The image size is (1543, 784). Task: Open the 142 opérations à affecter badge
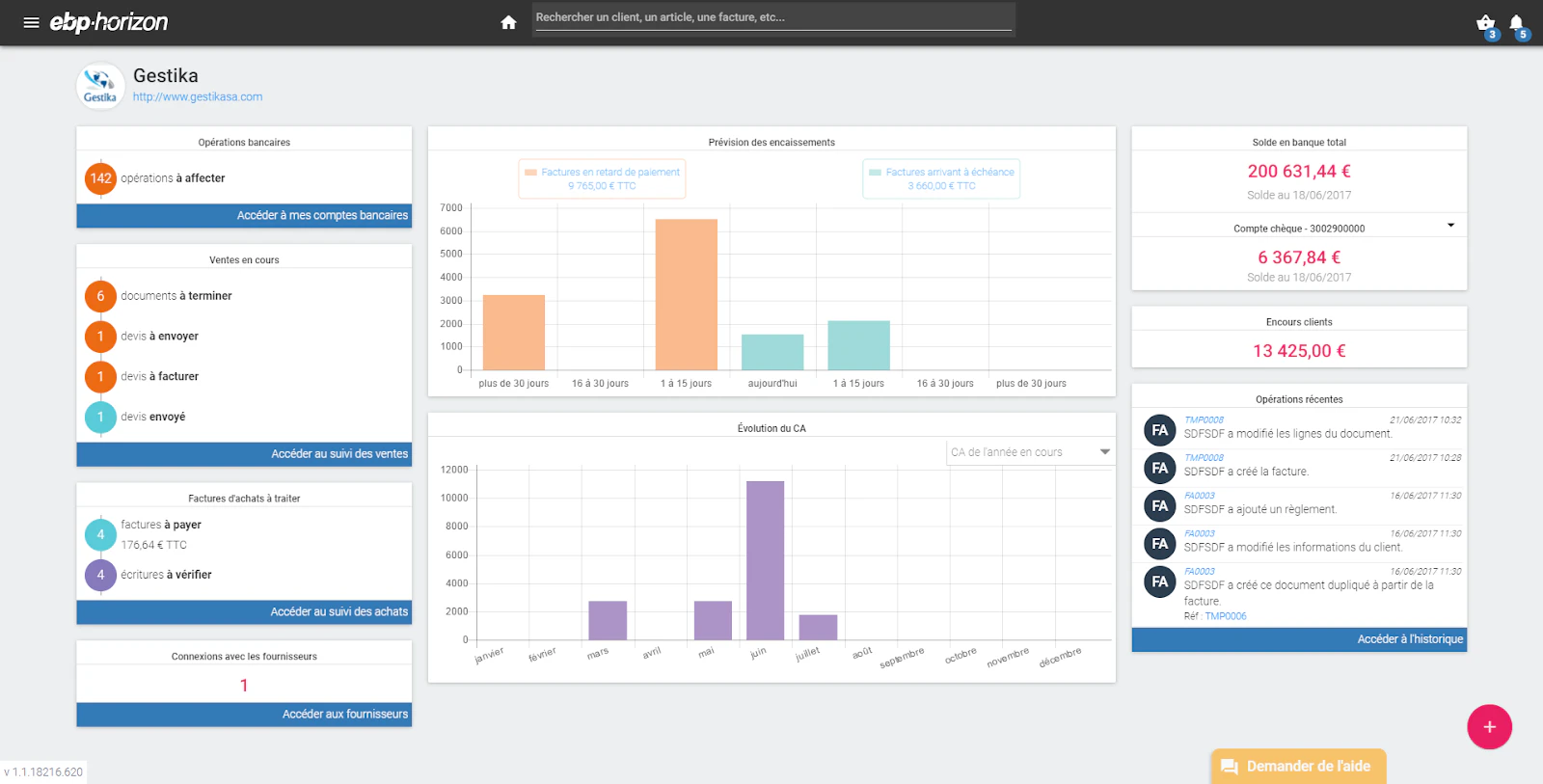[100, 178]
